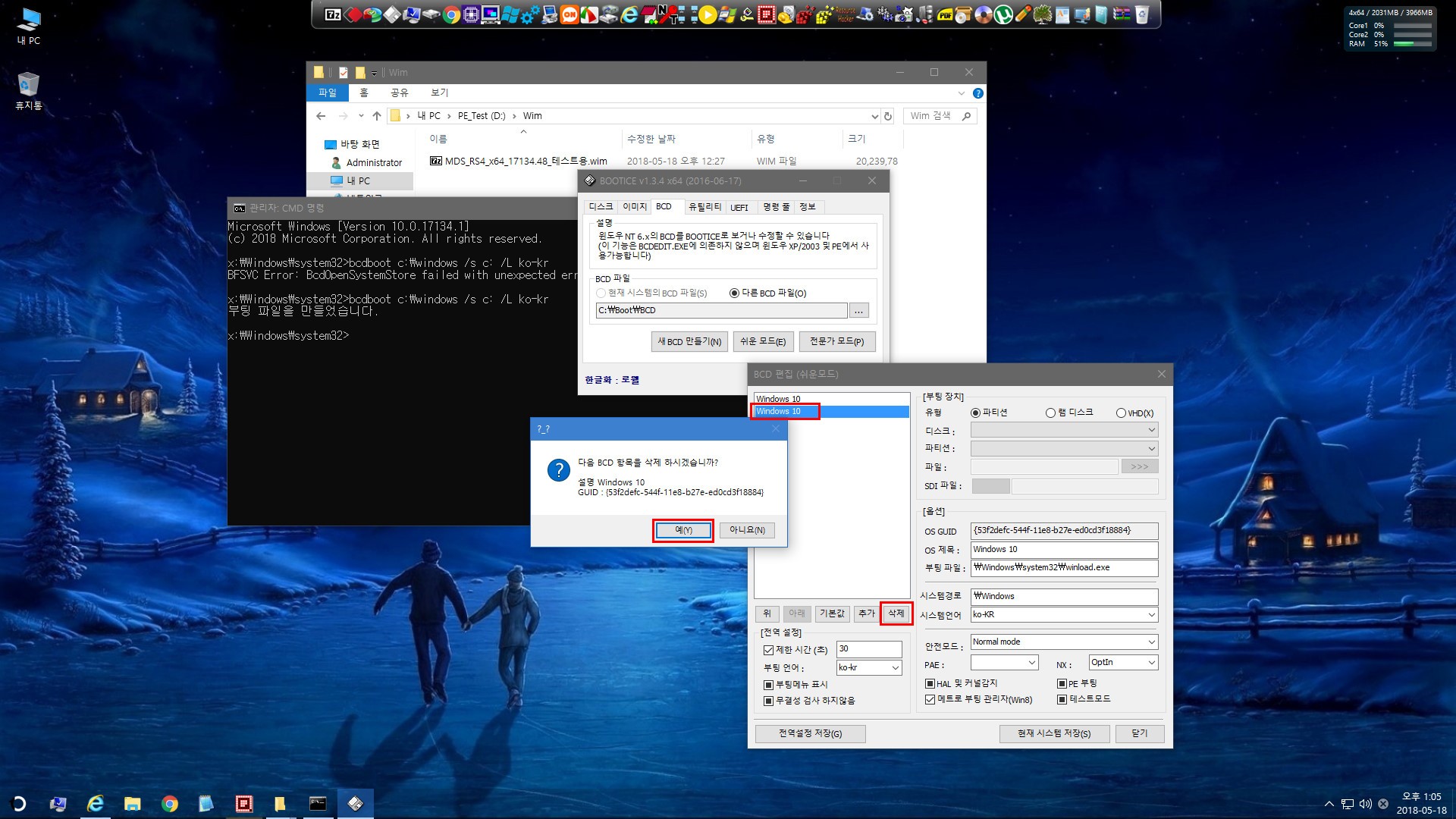The height and width of the screenshot is (819, 1456).
Task: Open the tree icon in top dock
Action: point(1043,14)
